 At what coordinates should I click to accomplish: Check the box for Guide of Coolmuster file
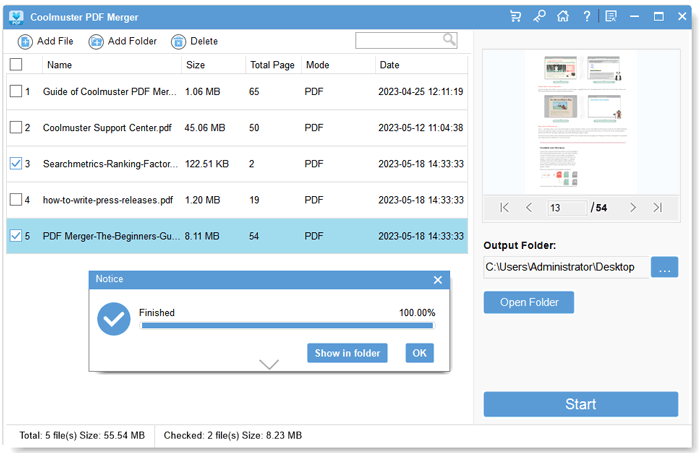click(16, 91)
